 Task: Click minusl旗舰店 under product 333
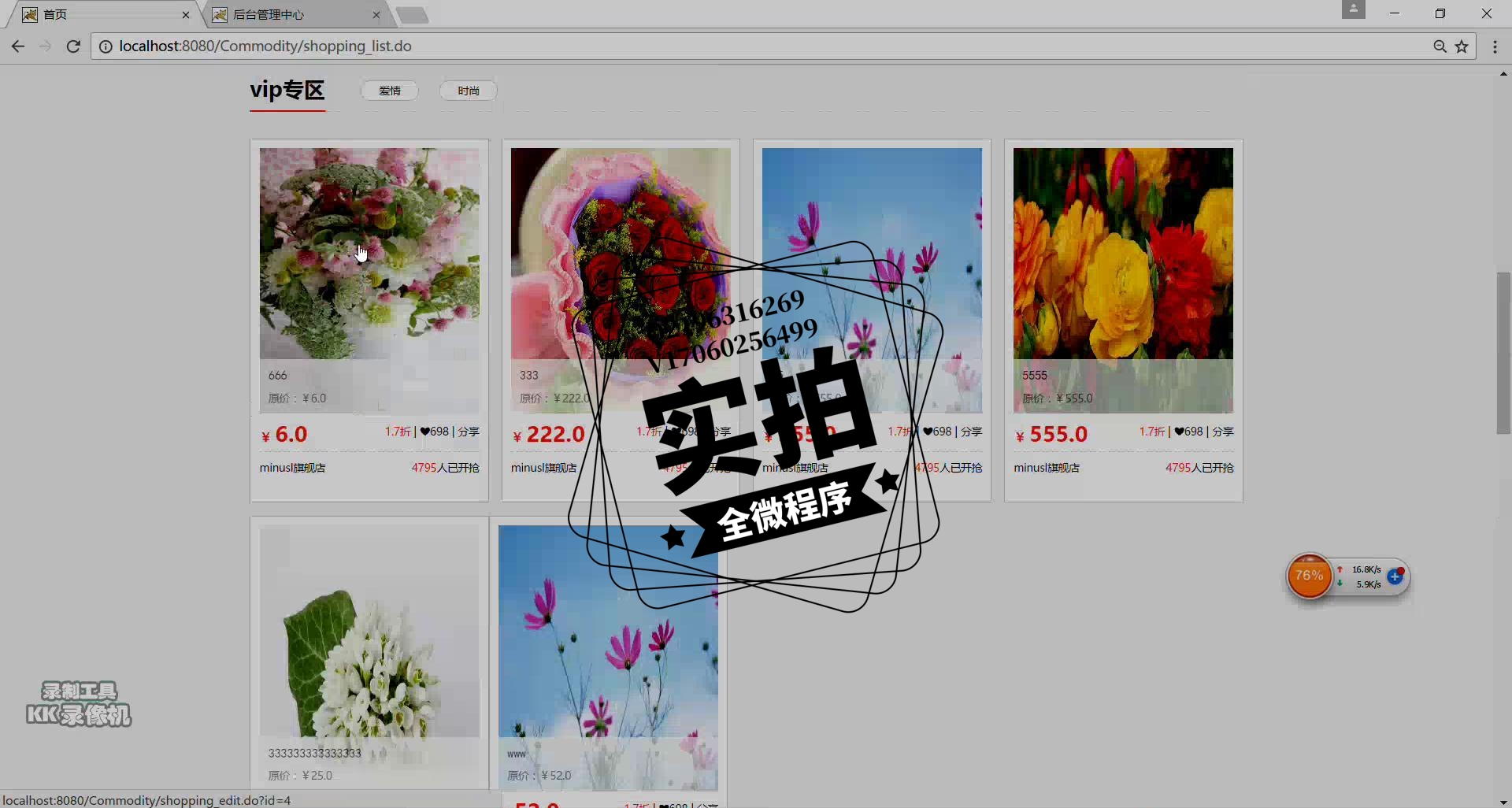[x=544, y=468]
